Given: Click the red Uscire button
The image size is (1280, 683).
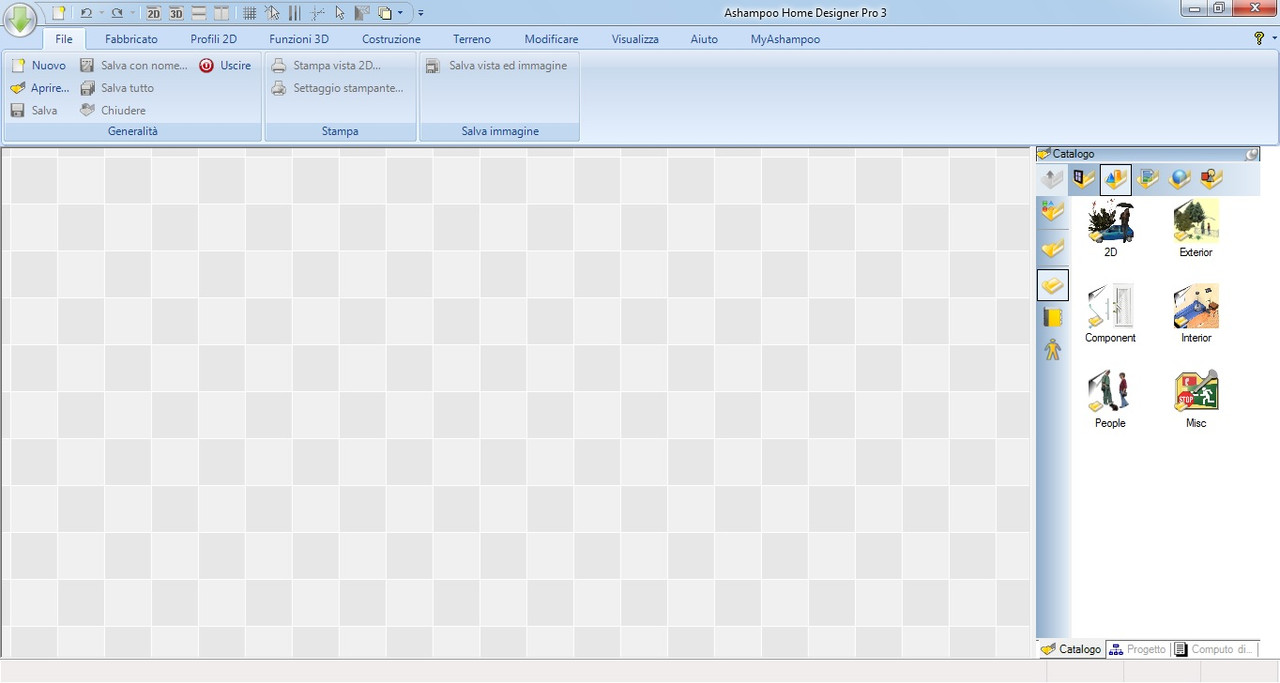Looking at the screenshot, I should click(225, 65).
